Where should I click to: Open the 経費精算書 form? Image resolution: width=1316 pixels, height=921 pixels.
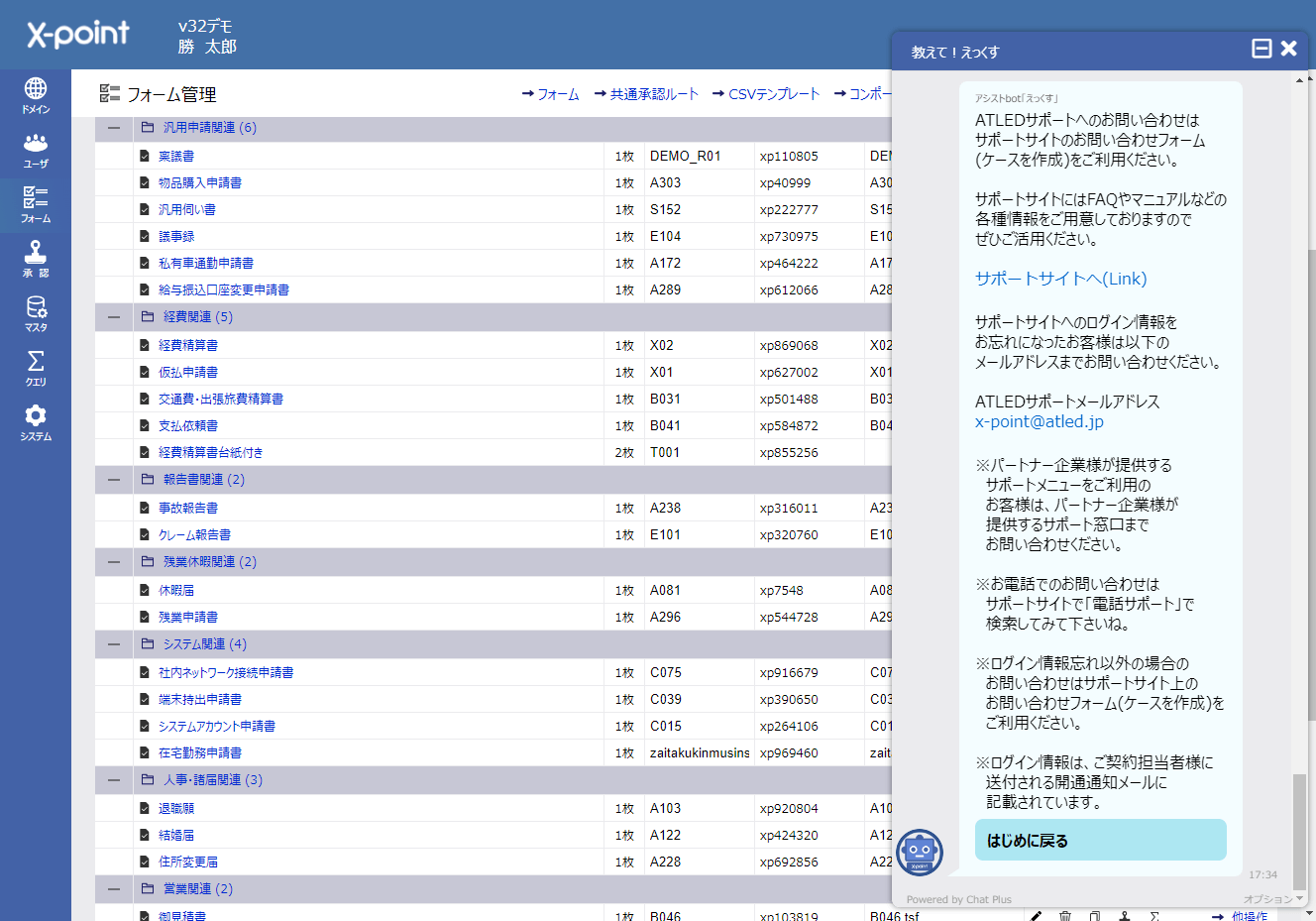[x=188, y=346]
